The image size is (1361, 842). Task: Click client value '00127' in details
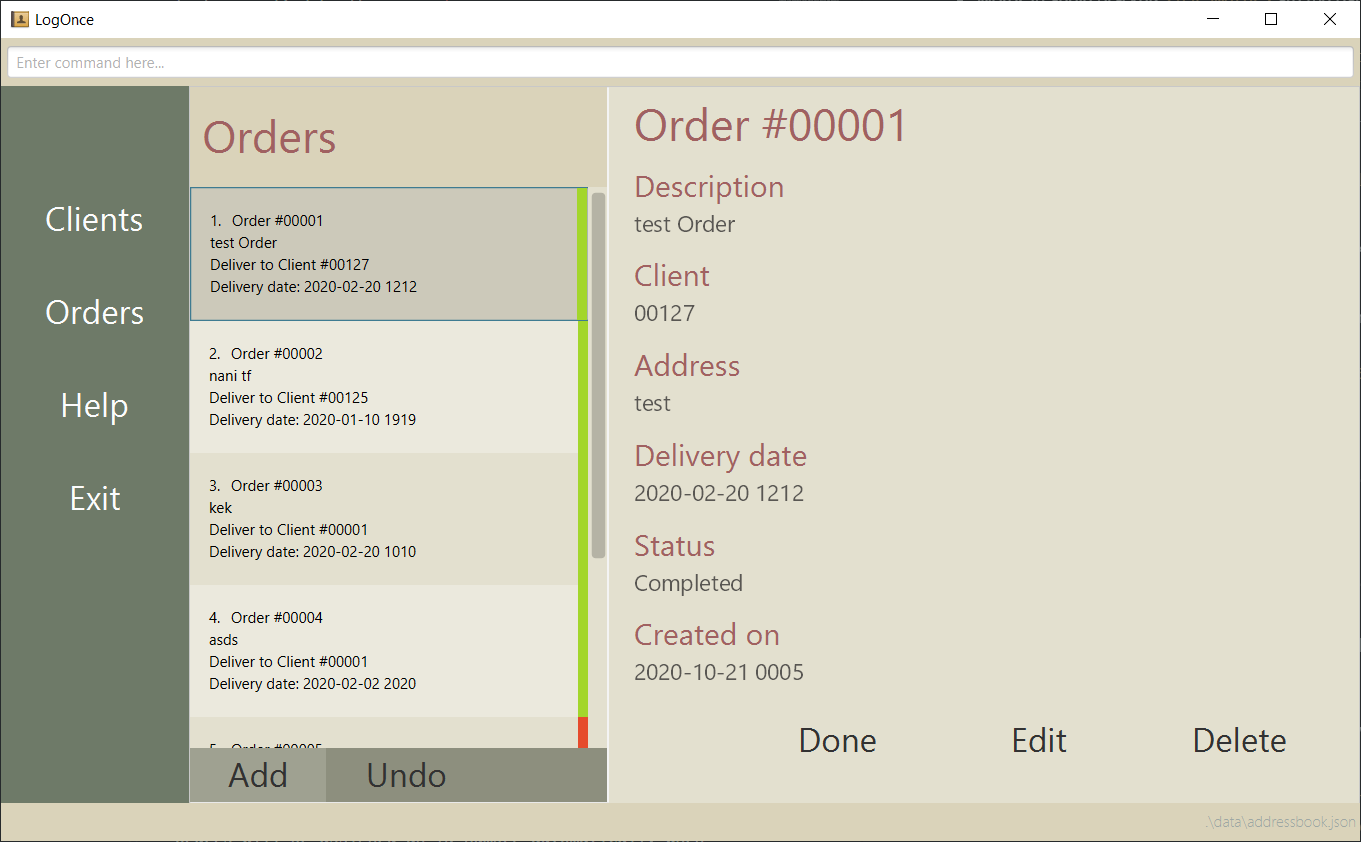pos(664,313)
